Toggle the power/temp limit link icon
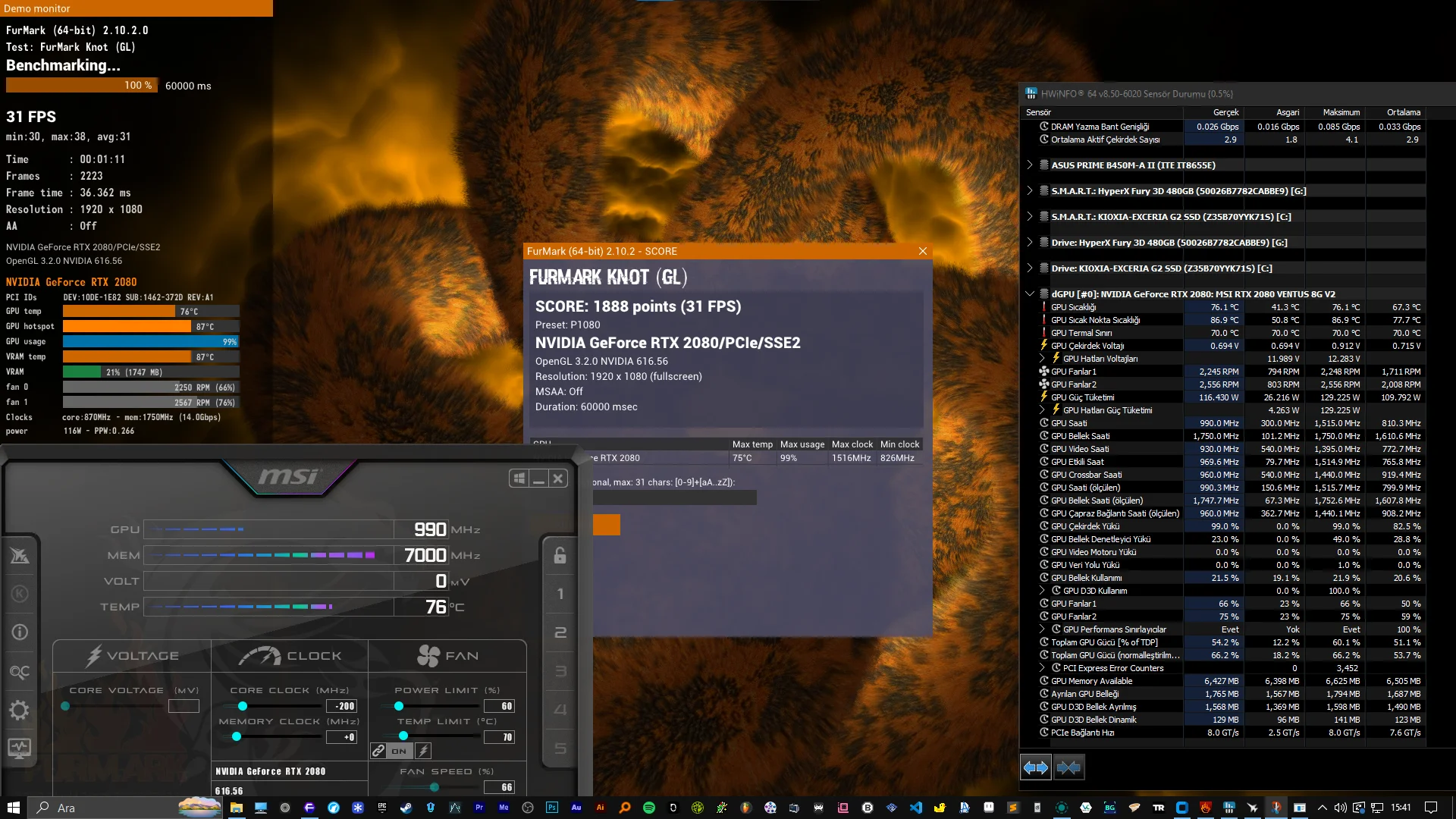Image resolution: width=1456 pixels, height=819 pixels. coord(378,751)
